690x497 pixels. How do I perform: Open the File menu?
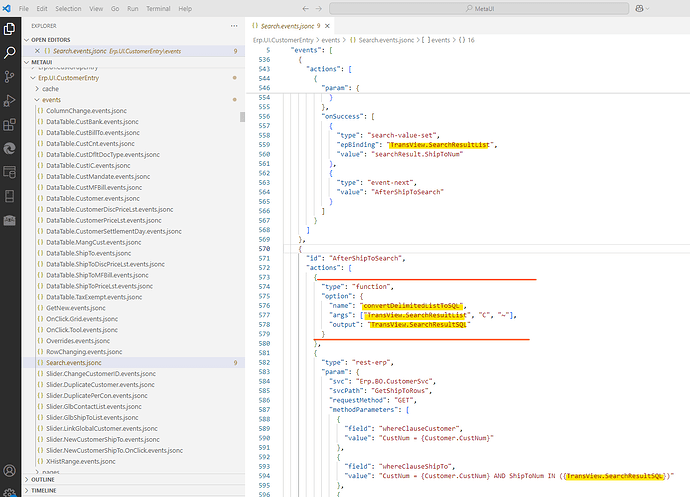tap(24, 8)
